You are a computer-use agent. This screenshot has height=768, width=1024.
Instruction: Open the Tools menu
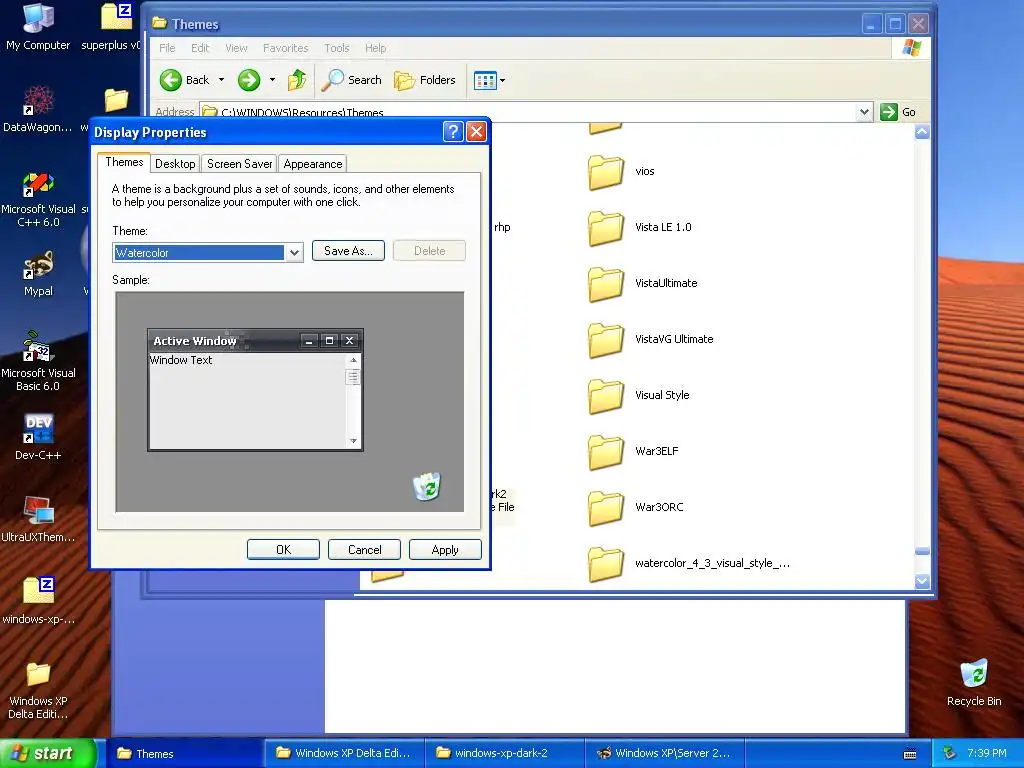[336, 48]
